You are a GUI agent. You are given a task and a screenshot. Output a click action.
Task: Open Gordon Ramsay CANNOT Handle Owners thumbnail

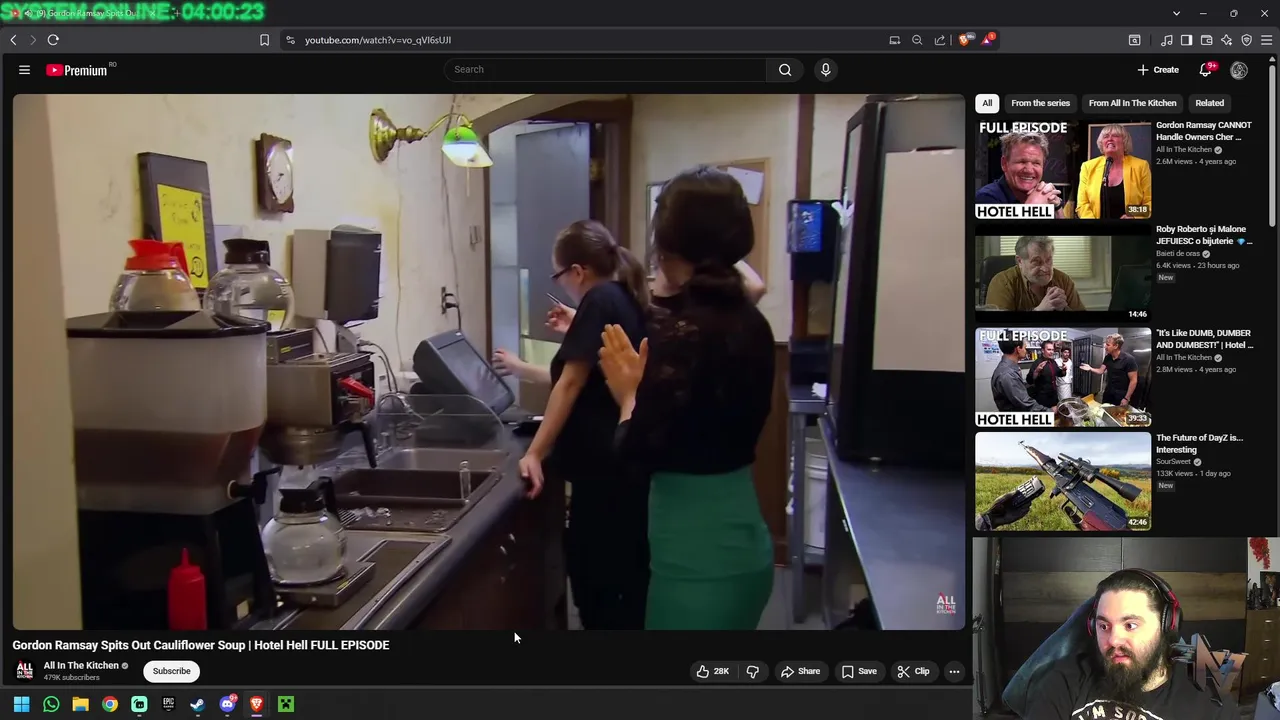[x=1063, y=169]
